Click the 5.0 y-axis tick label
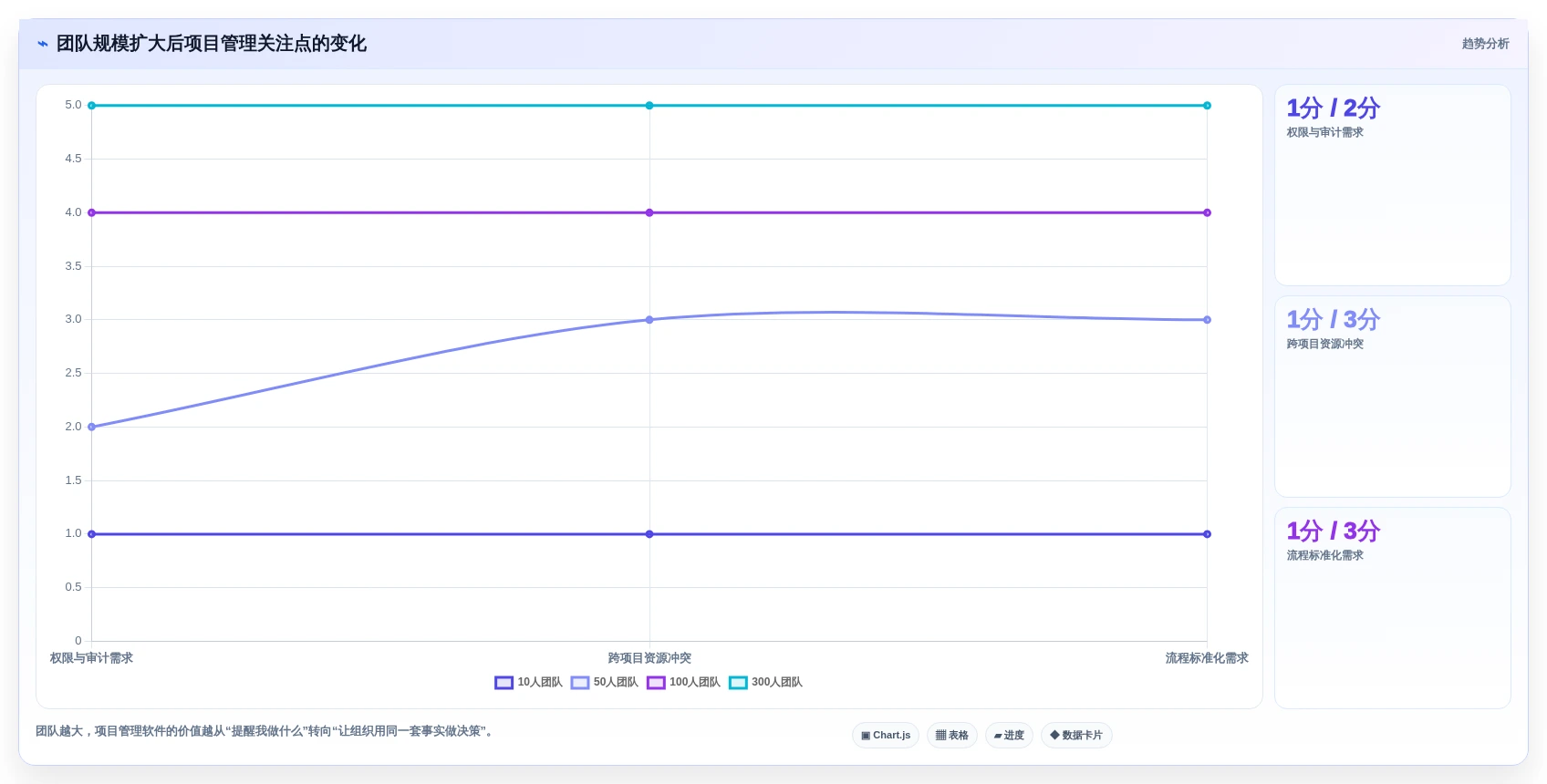The width and height of the screenshot is (1547, 784). (73, 106)
